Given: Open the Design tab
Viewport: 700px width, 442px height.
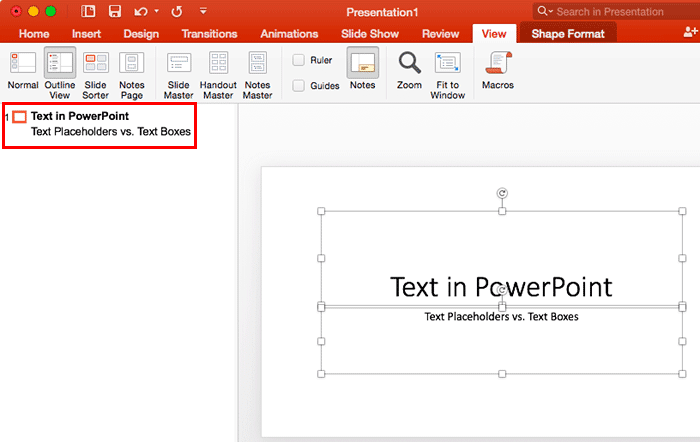Looking at the screenshot, I should pyautogui.click(x=141, y=34).
